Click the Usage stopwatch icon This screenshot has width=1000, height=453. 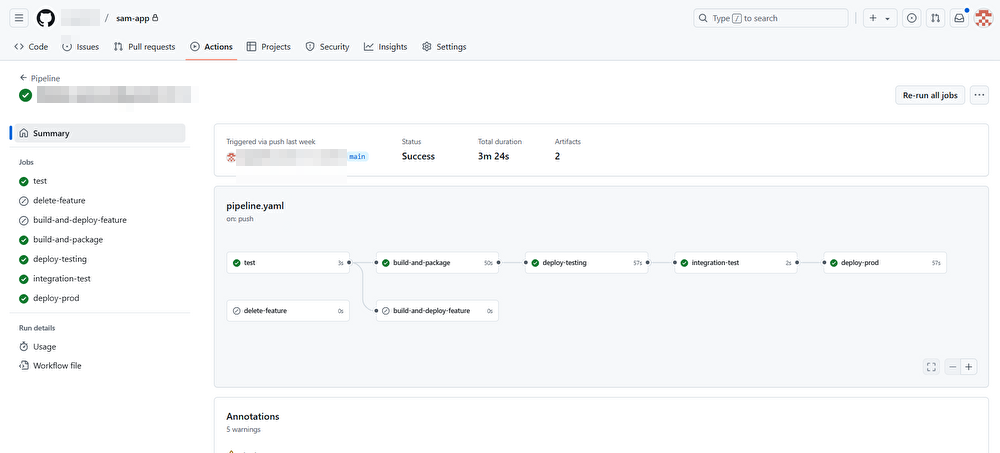tap(24, 346)
